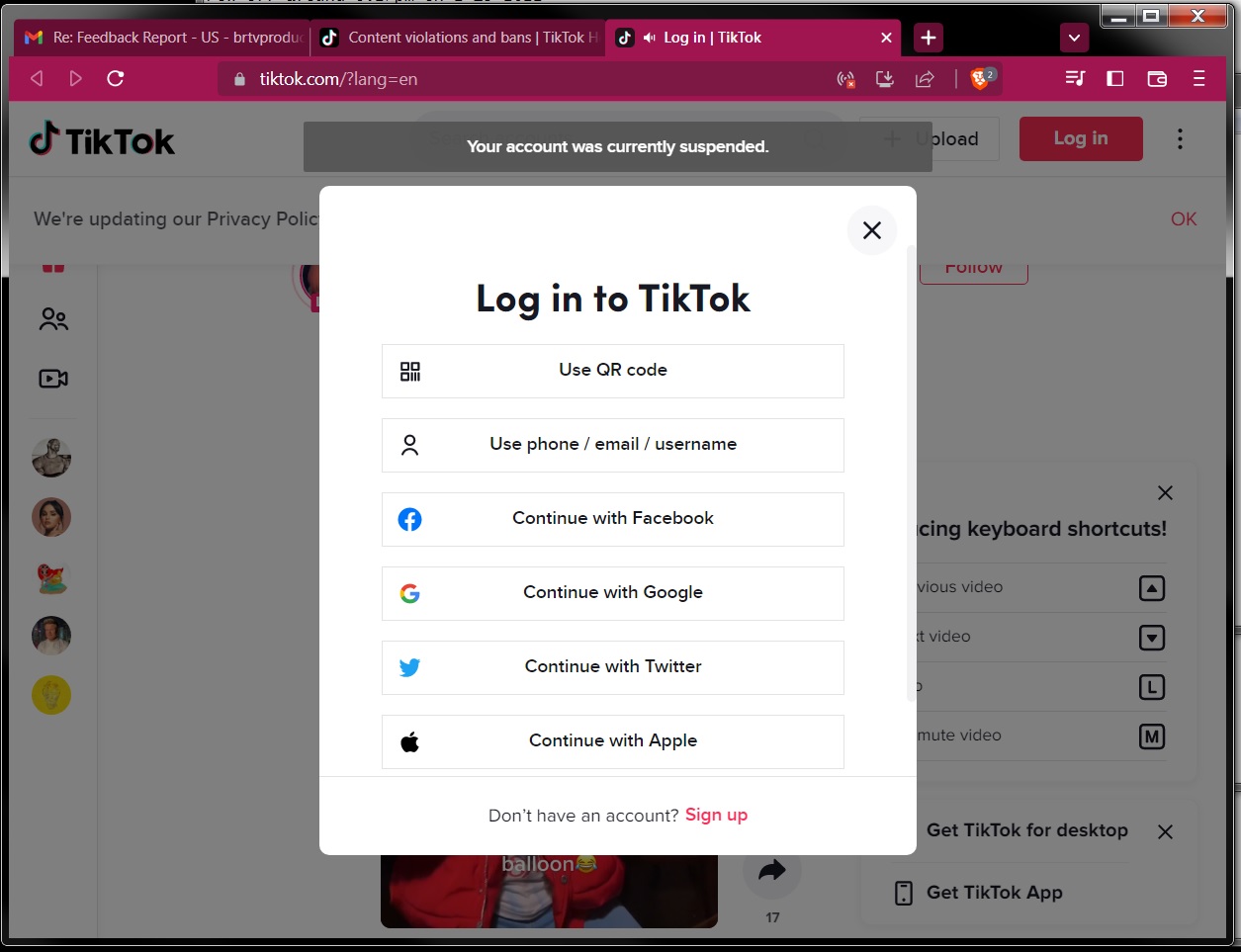Screen dimensions: 1241x952
Task: Close the Log in | TikTok tab
Action: pyautogui.click(x=886, y=38)
